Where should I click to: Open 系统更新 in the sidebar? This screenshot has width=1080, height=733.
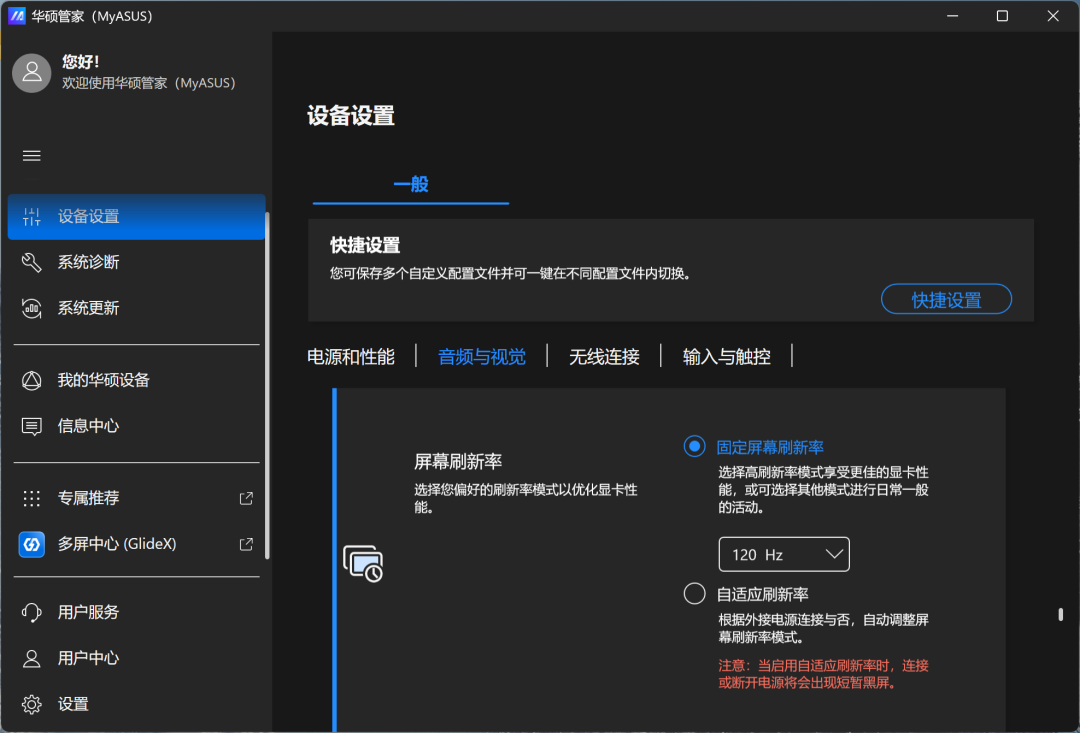pyautogui.click(x=136, y=308)
